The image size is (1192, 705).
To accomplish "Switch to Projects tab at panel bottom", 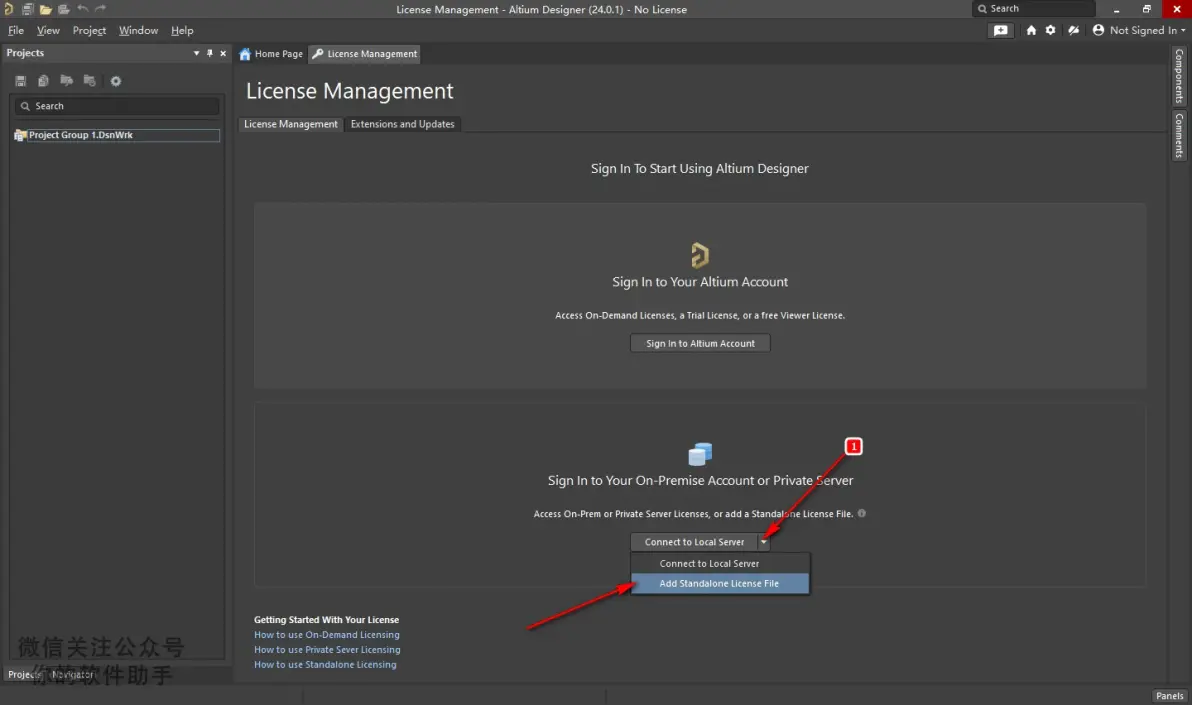I will point(24,675).
